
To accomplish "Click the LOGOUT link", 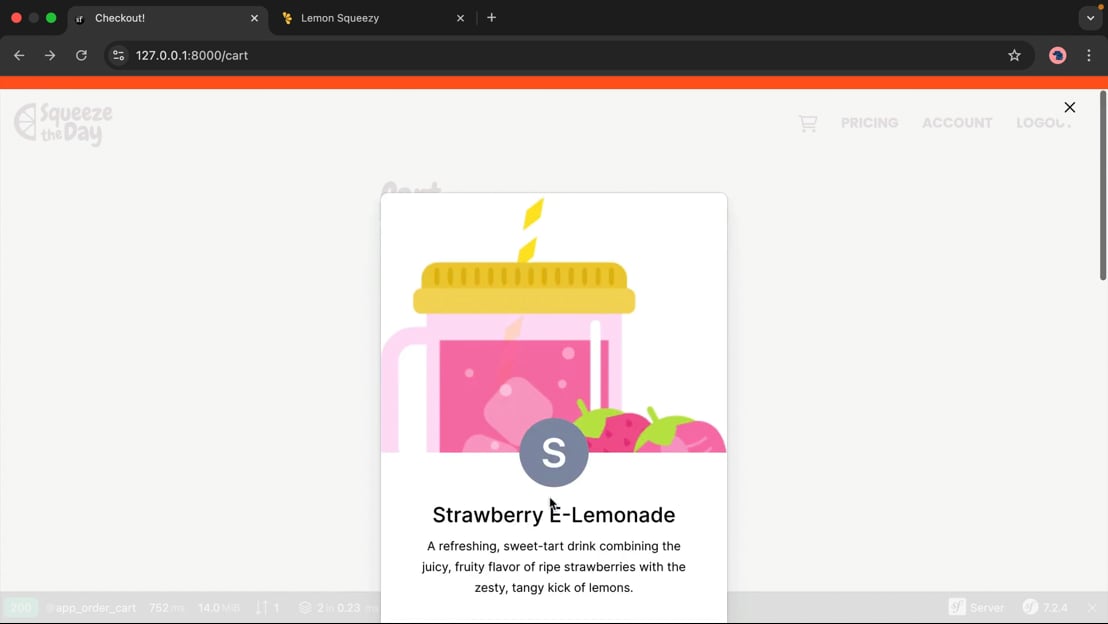I will (x=1044, y=123).
